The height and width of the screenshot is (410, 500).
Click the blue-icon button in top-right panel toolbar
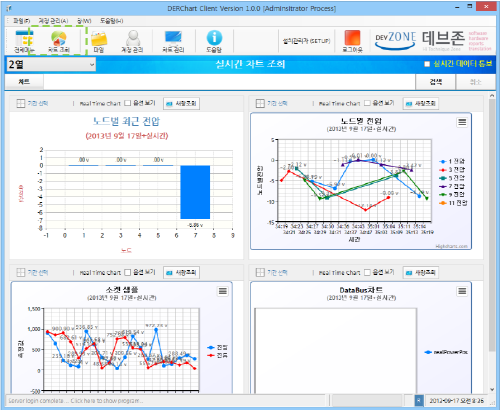click(x=421, y=103)
